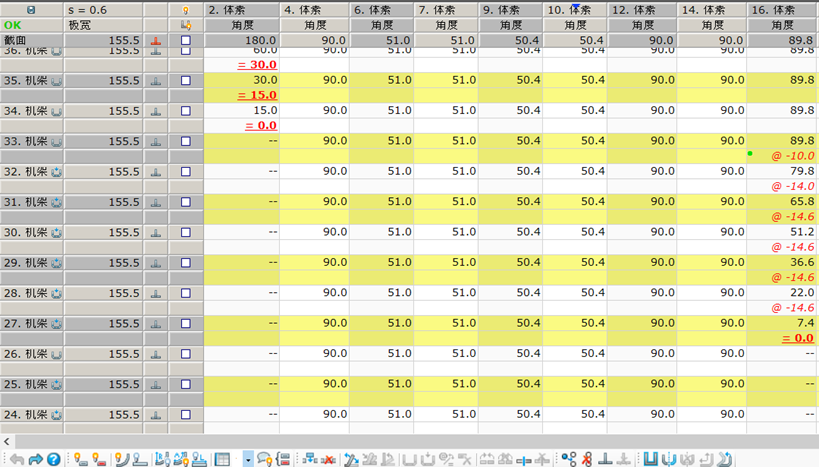The width and height of the screenshot is (819, 467).
Task: Click the @ -14.0 value under row 32
Action: [793, 186]
